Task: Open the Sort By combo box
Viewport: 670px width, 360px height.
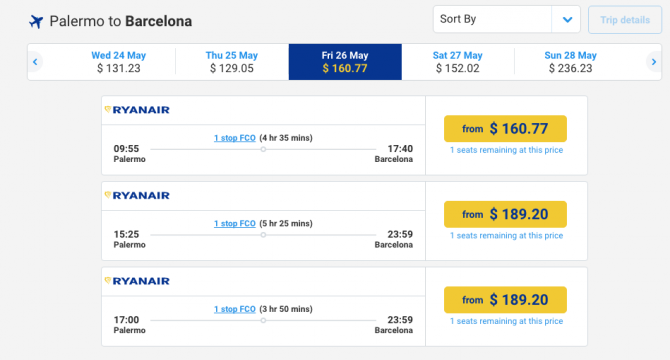Action: 507,19
